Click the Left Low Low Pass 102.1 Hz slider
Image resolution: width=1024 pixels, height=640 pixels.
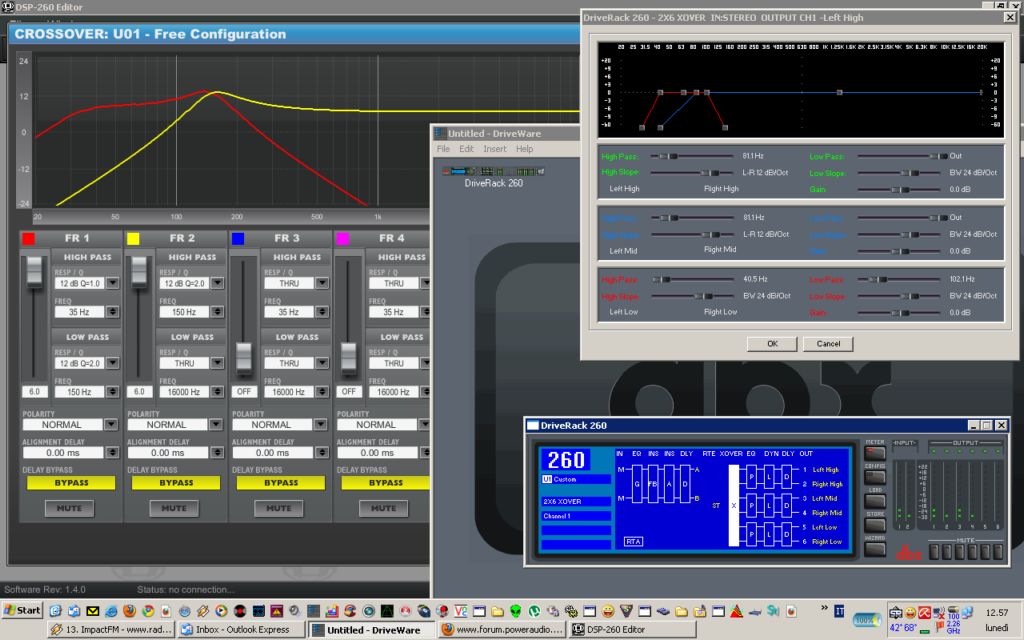point(899,280)
